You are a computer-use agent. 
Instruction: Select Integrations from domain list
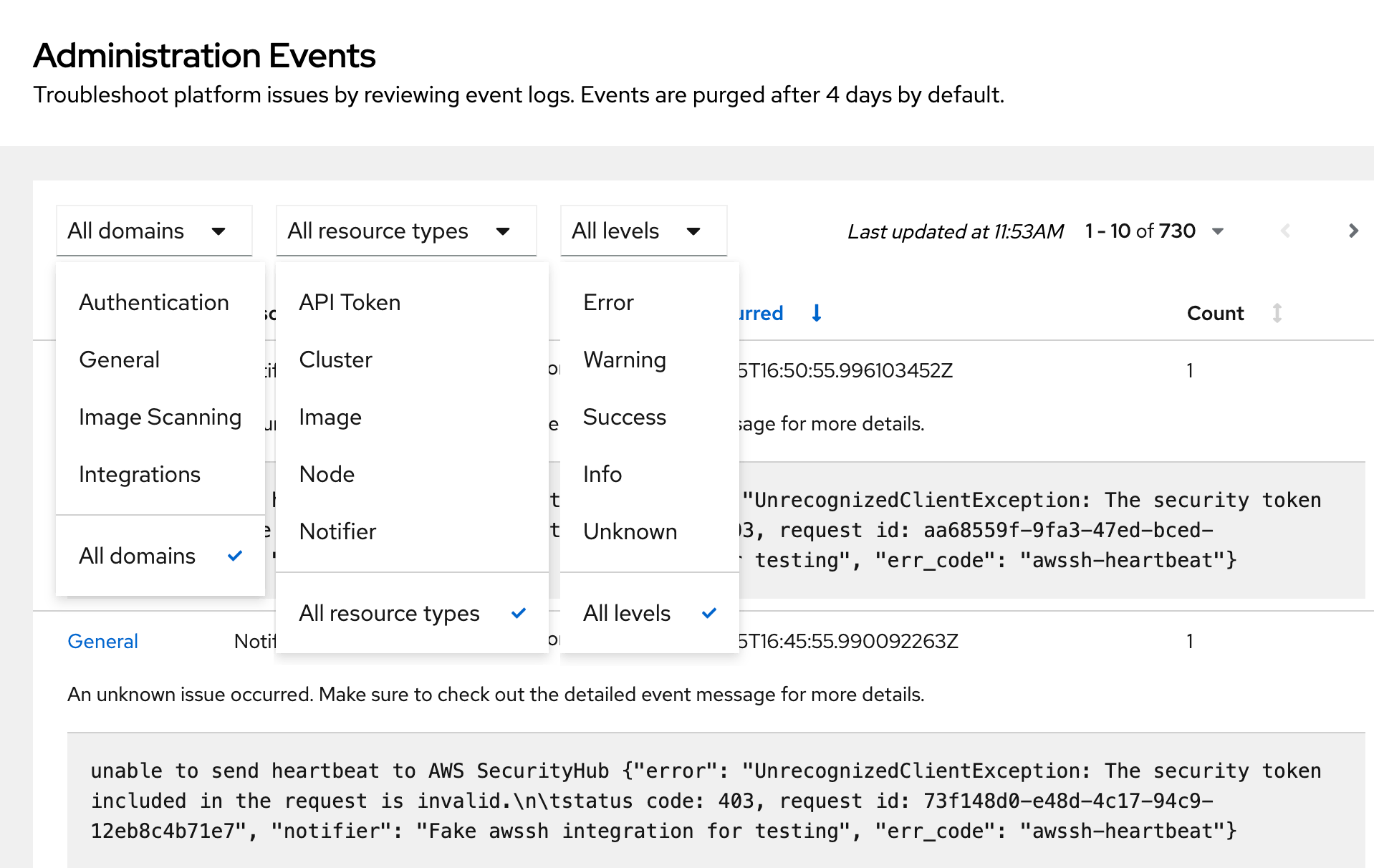click(140, 474)
